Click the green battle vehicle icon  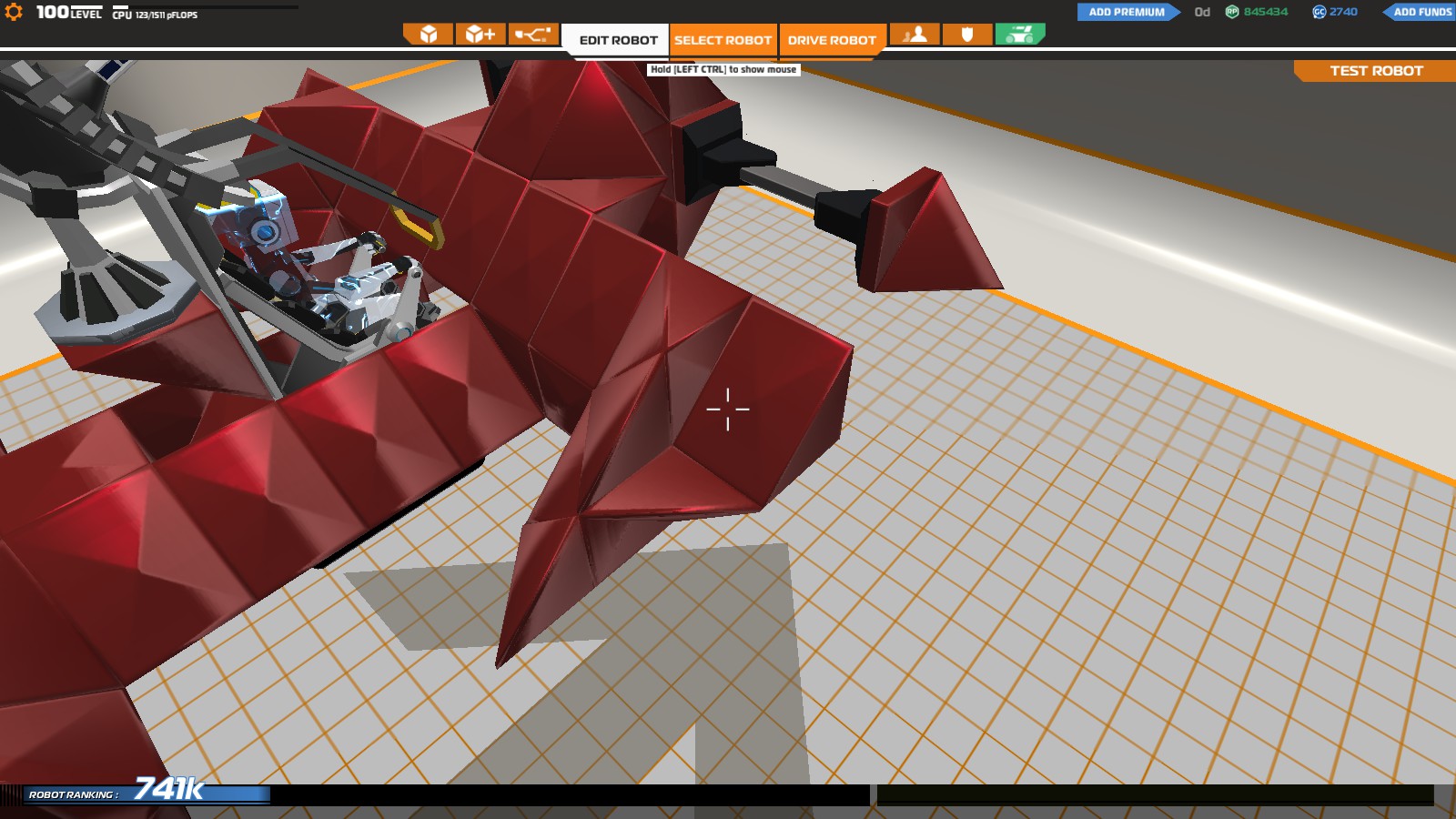point(1020,35)
